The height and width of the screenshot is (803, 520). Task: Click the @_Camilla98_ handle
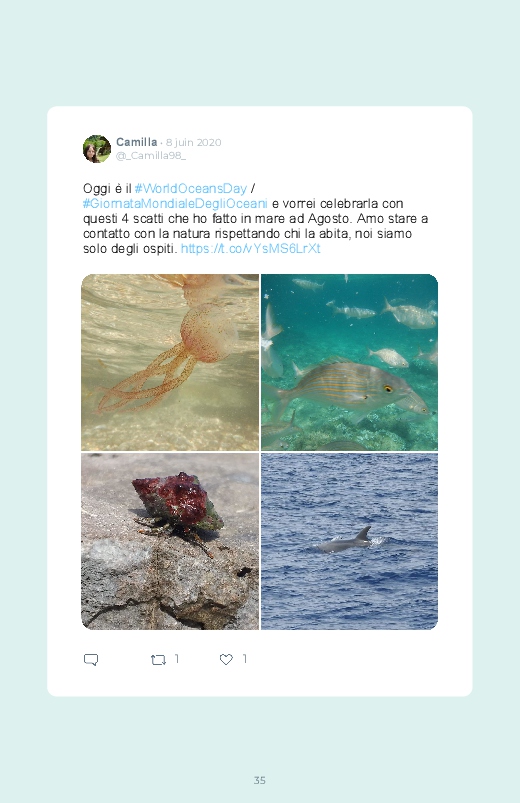pyautogui.click(x=151, y=156)
